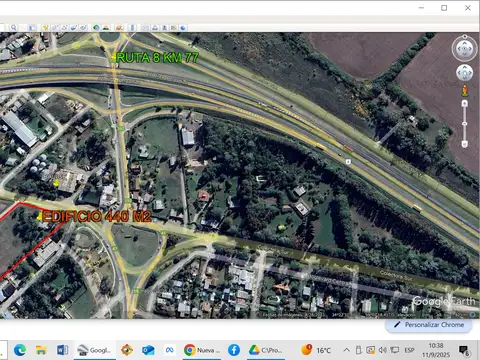Pan map down with Move joystick down arrow

(465, 78)
